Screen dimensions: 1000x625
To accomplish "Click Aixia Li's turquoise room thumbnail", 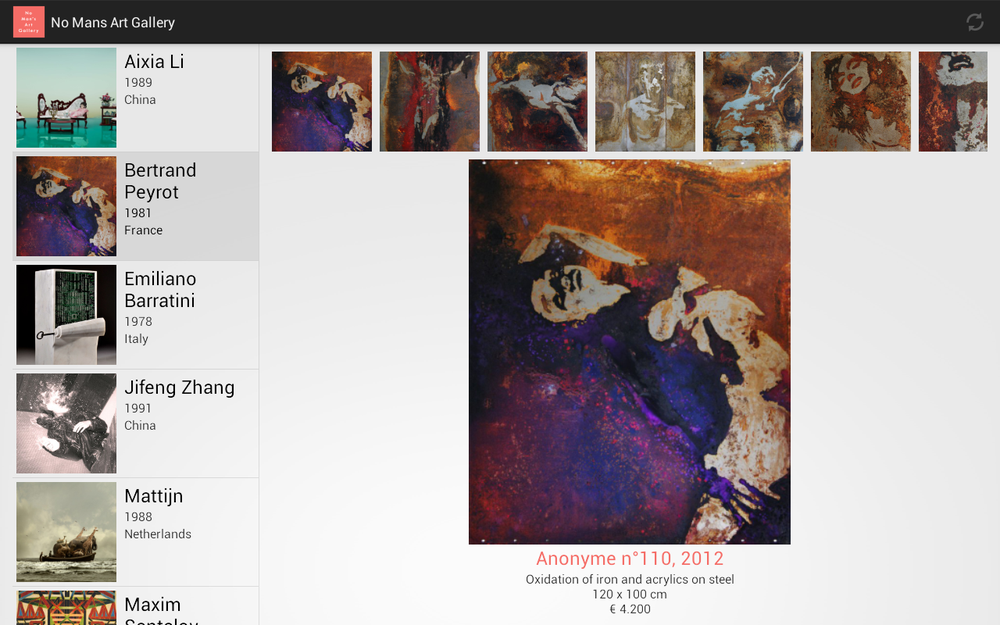I will (66, 98).
